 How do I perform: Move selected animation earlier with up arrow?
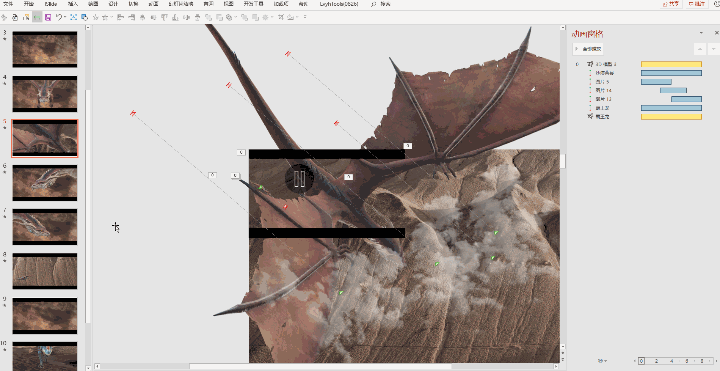(699, 49)
